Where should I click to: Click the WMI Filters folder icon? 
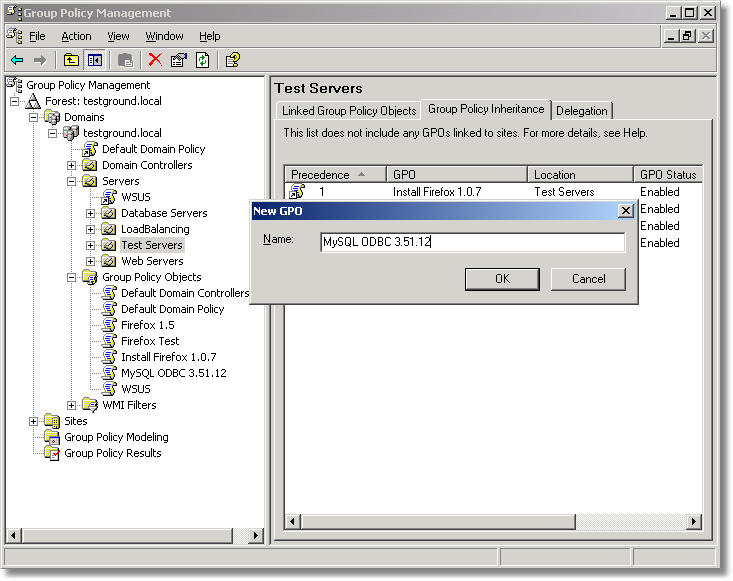coord(90,405)
